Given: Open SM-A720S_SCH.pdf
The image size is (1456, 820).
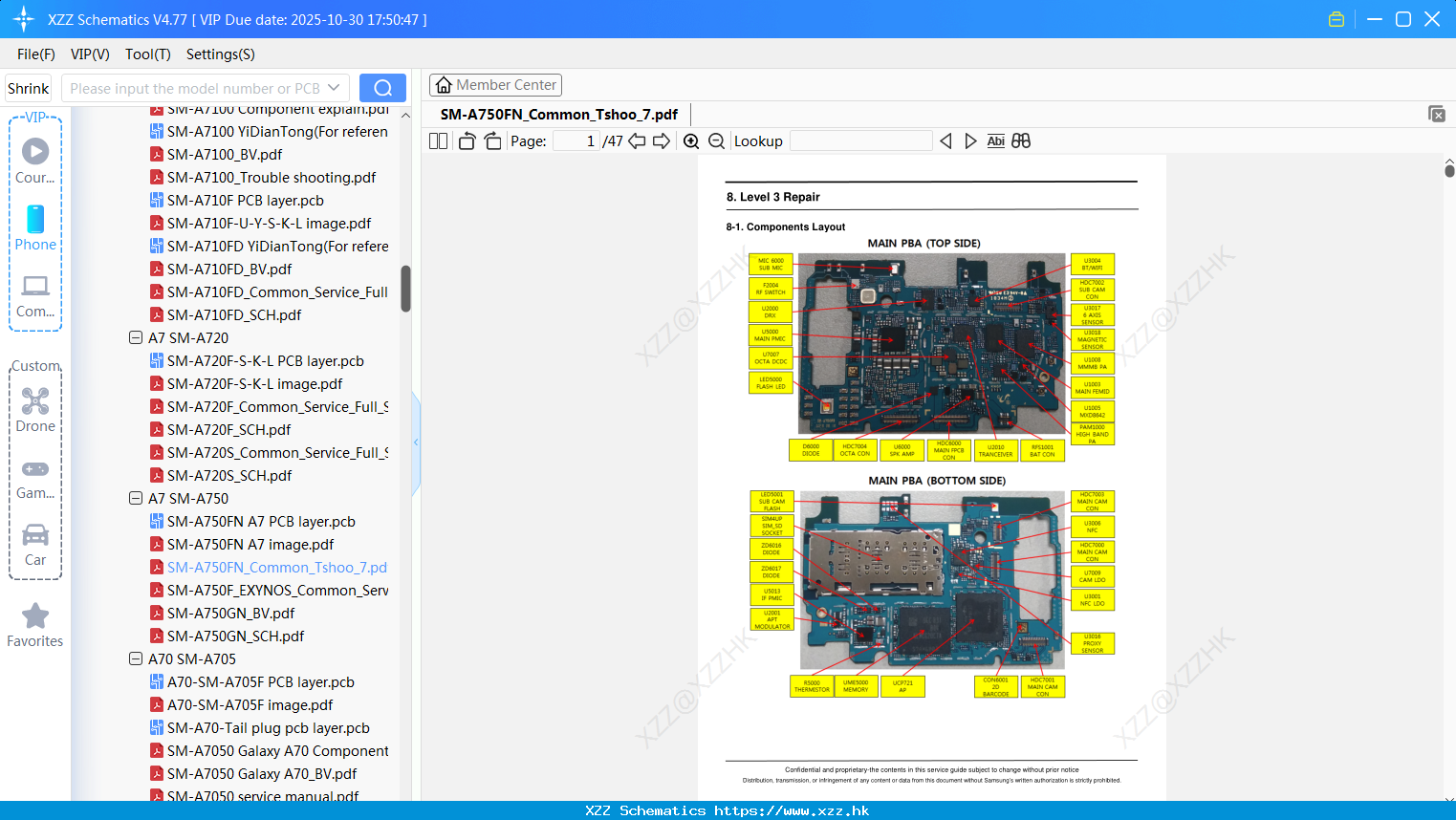Looking at the screenshot, I should pos(229,475).
